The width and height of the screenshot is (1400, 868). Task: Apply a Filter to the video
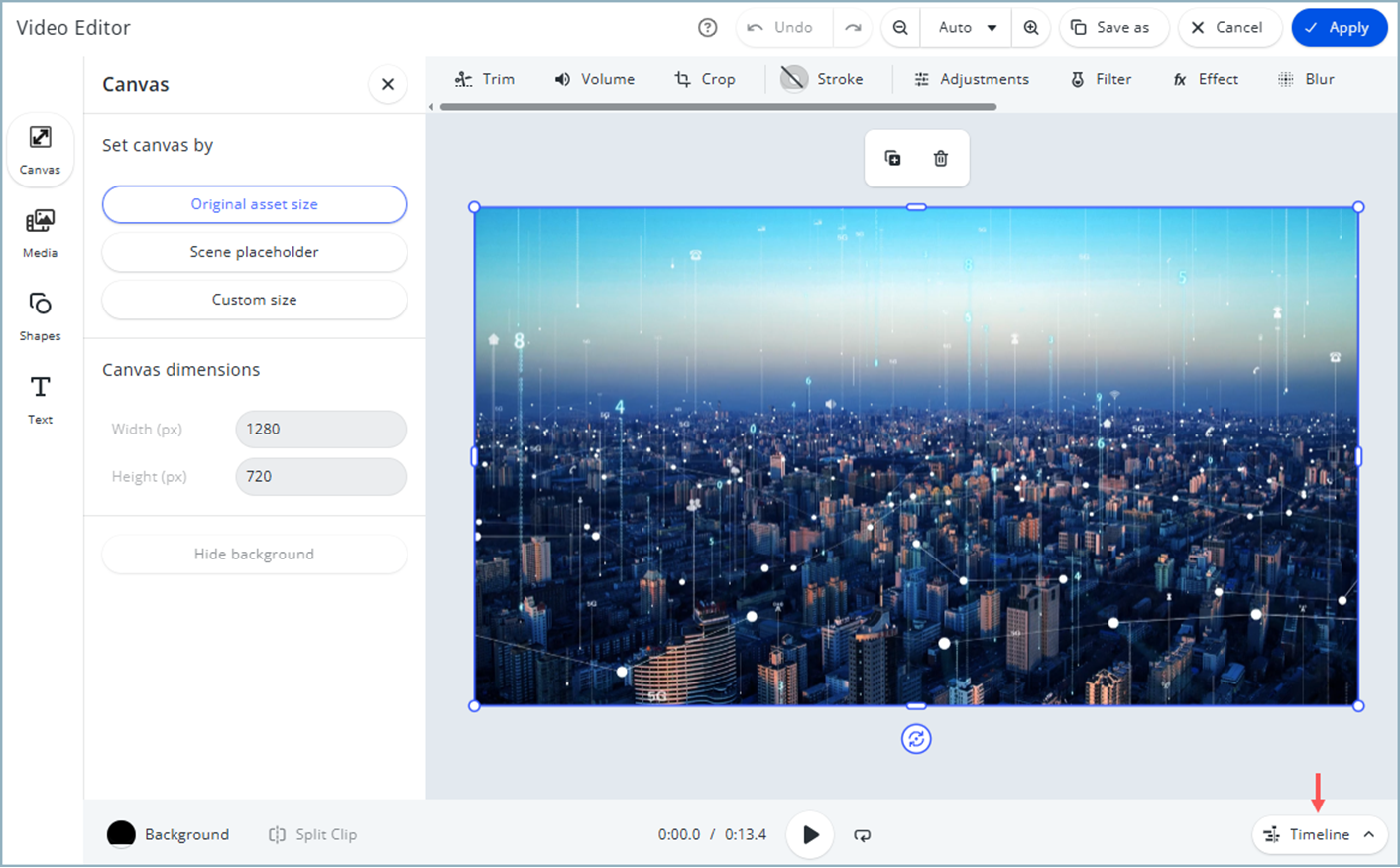1101,79
